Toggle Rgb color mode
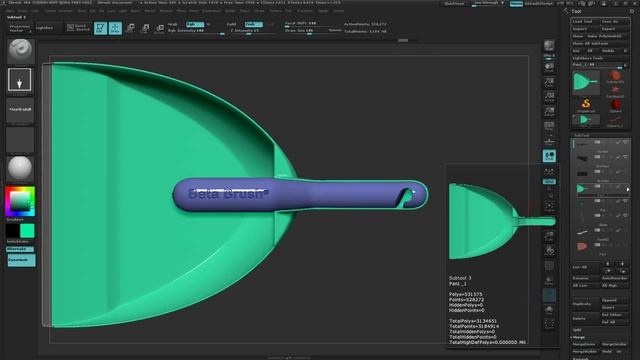Viewport: 640px width, 360px height. pos(195,24)
